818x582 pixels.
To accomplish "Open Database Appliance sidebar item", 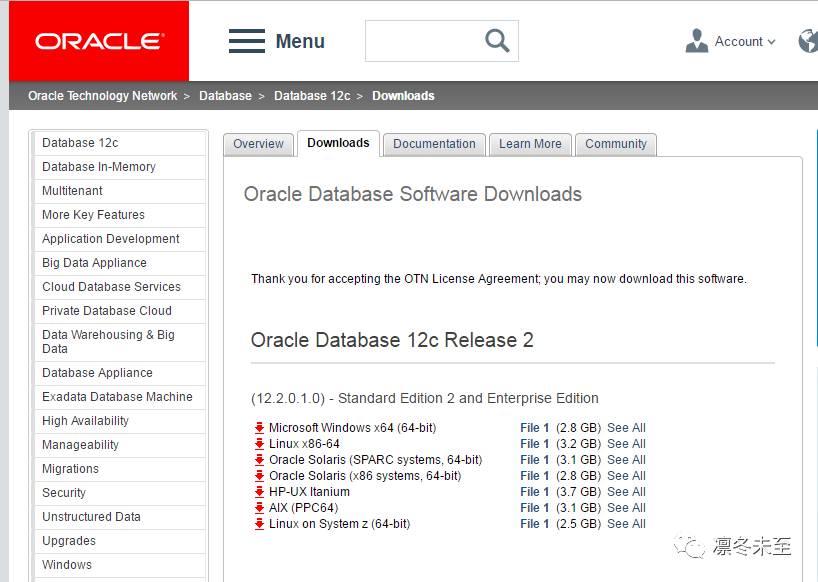I will click(120, 373).
